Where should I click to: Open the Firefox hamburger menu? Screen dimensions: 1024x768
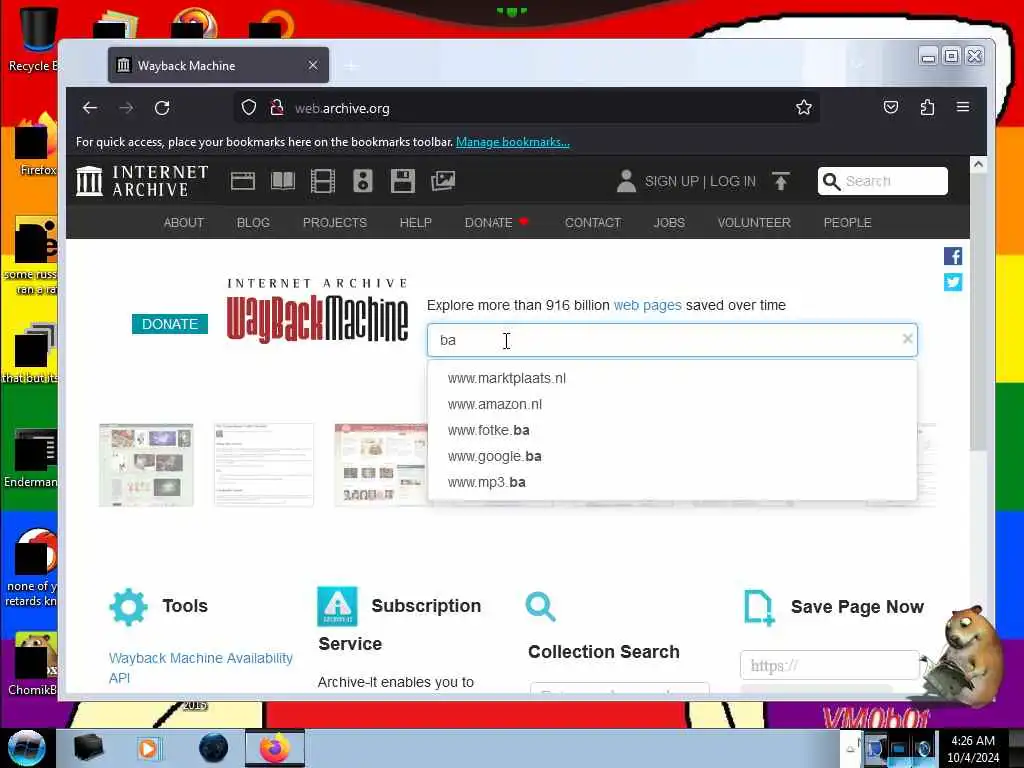tap(963, 107)
